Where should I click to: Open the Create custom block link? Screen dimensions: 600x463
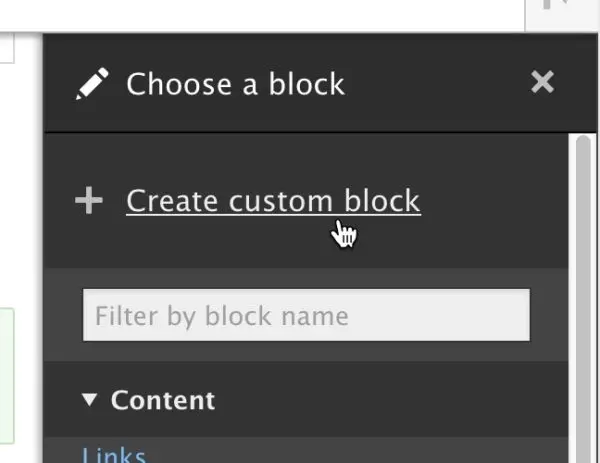[273, 201]
